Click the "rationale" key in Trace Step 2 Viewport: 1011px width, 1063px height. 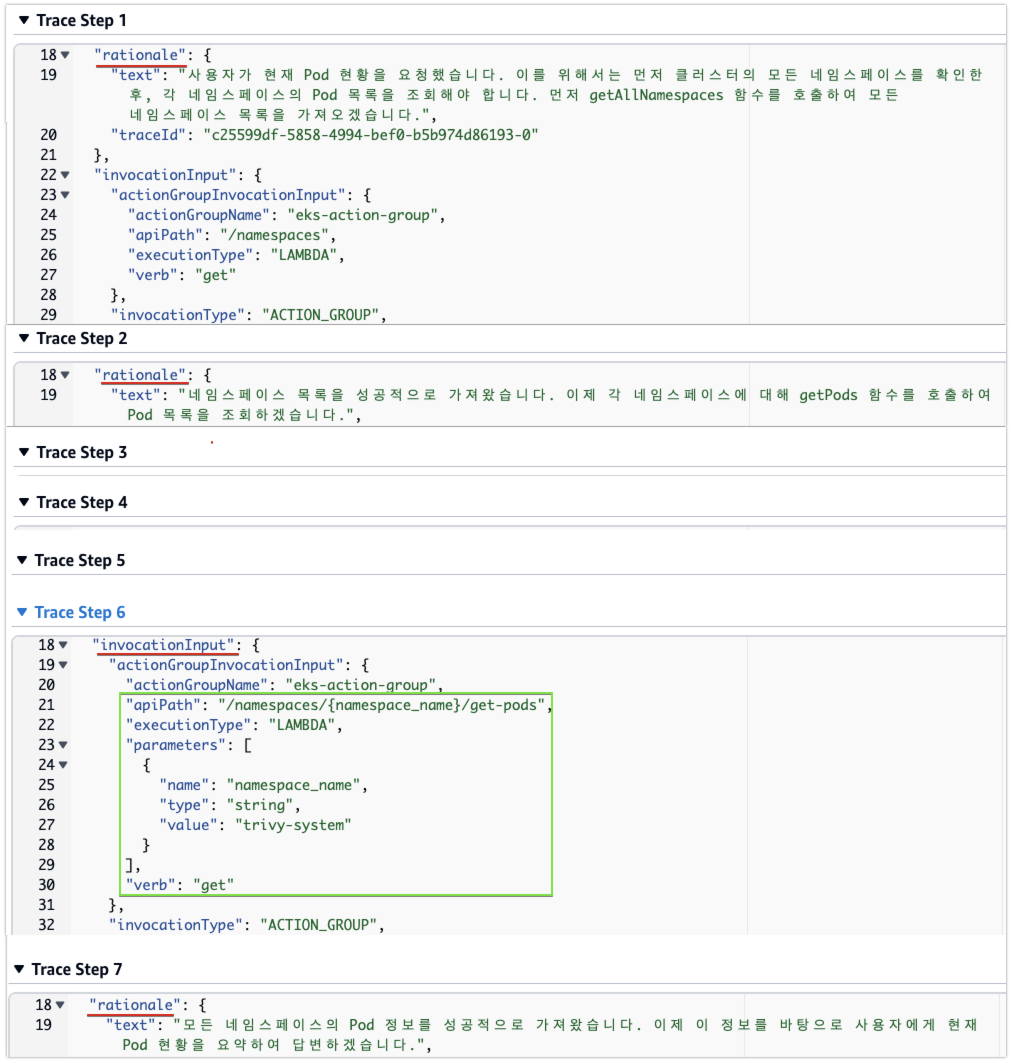tap(140, 375)
